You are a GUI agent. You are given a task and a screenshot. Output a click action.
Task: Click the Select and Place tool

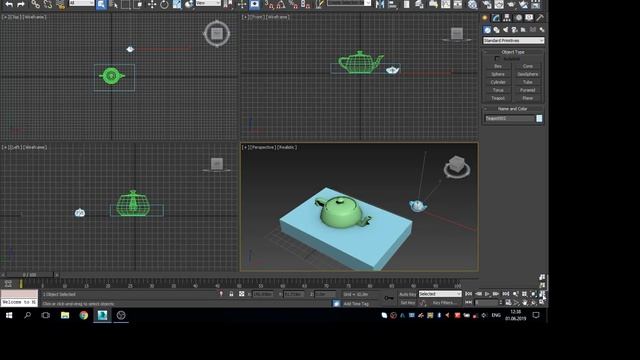189,4
